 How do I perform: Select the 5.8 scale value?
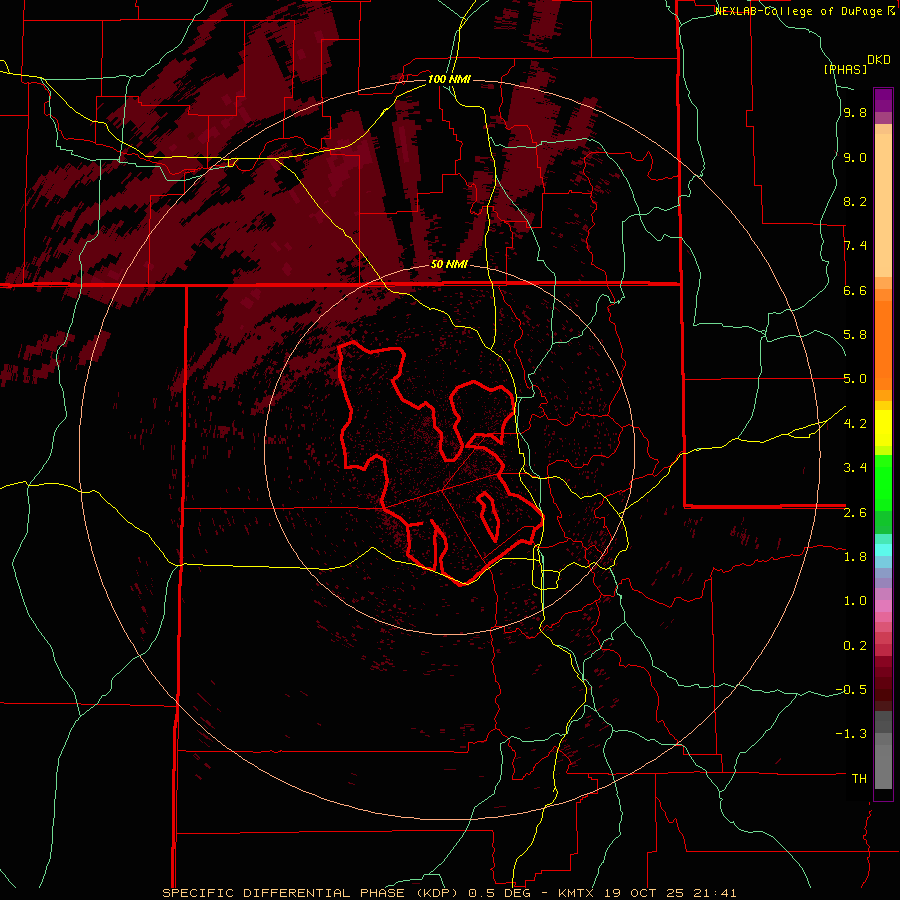click(855, 335)
